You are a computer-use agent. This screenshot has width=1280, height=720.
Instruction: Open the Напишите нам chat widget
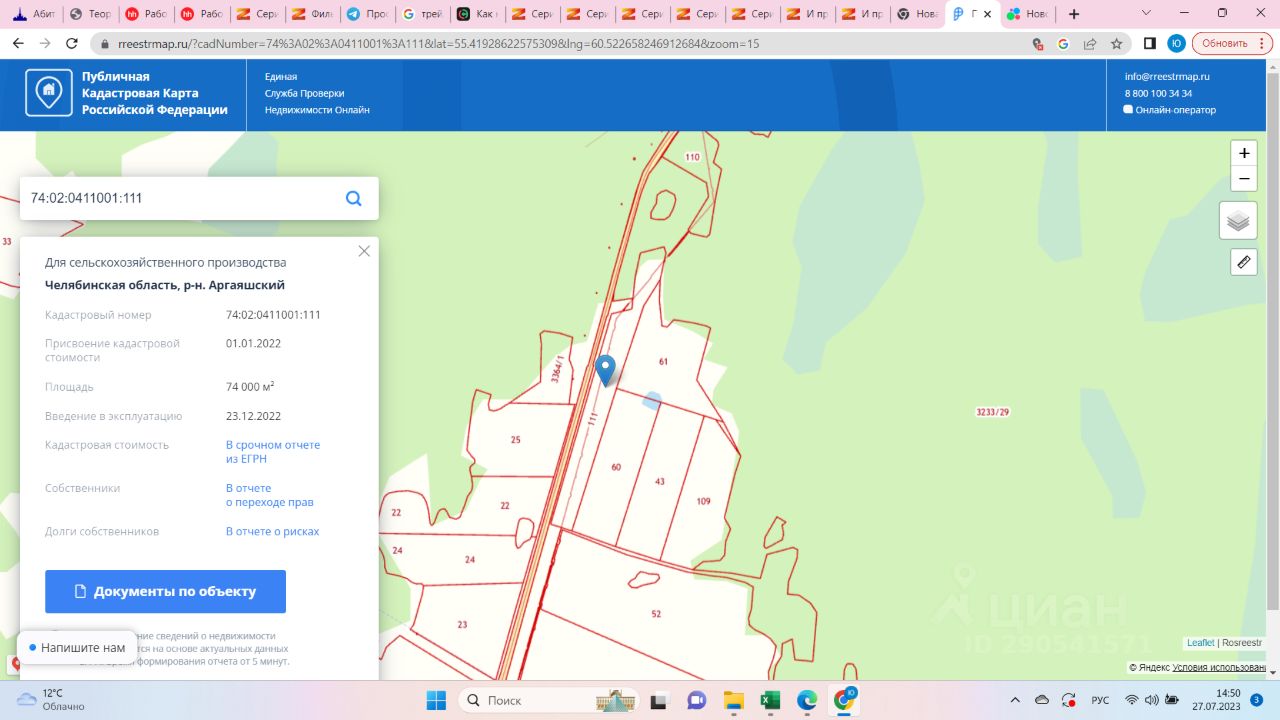click(77, 647)
